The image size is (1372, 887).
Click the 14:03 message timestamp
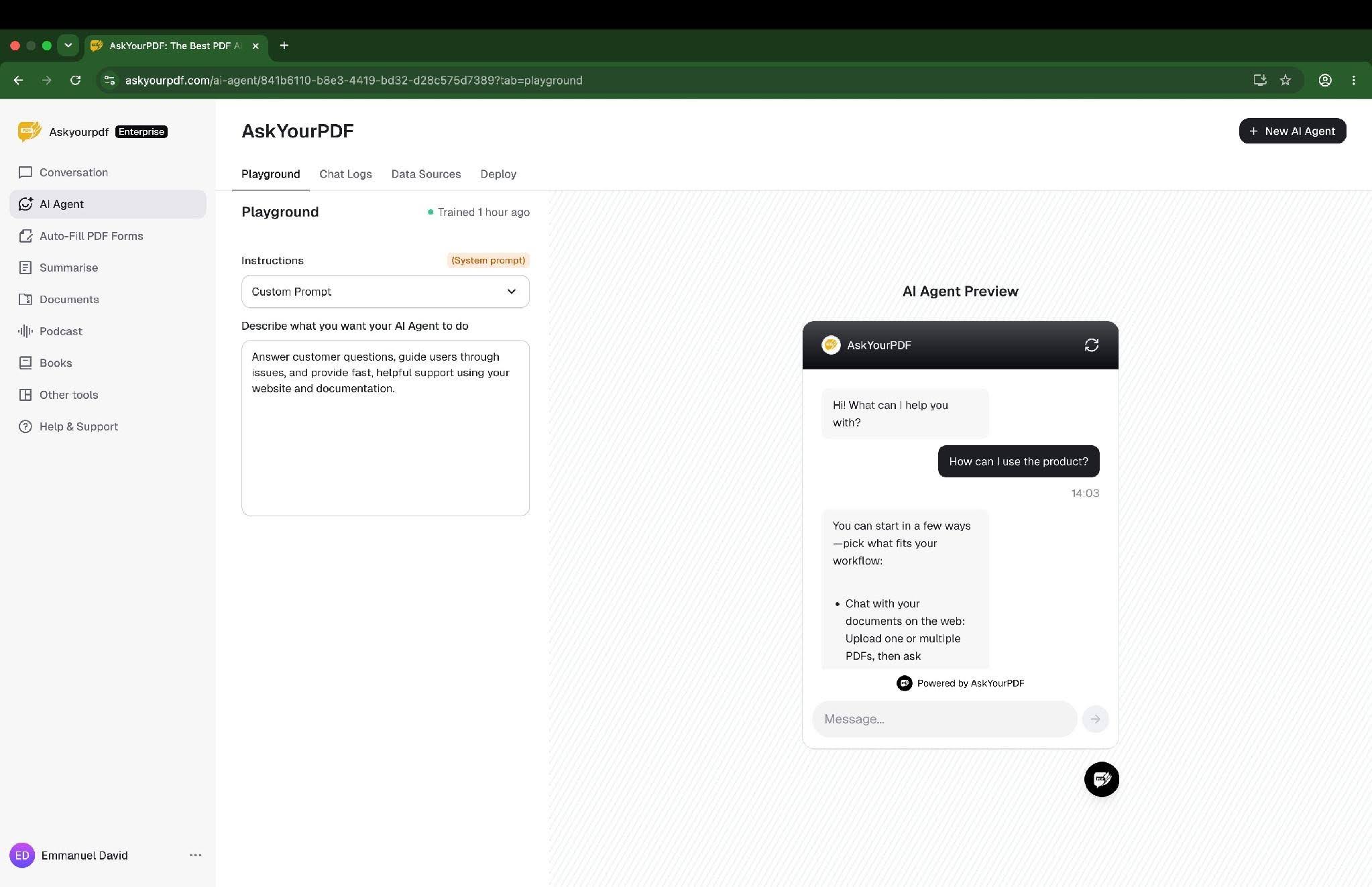(x=1085, y=493)
